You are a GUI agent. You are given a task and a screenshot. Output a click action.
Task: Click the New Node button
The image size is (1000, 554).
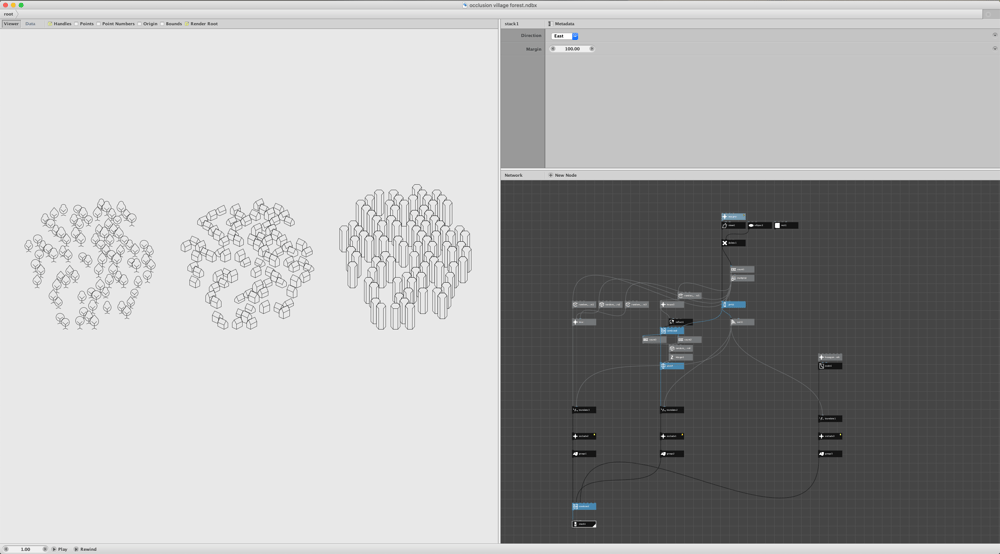562,175
